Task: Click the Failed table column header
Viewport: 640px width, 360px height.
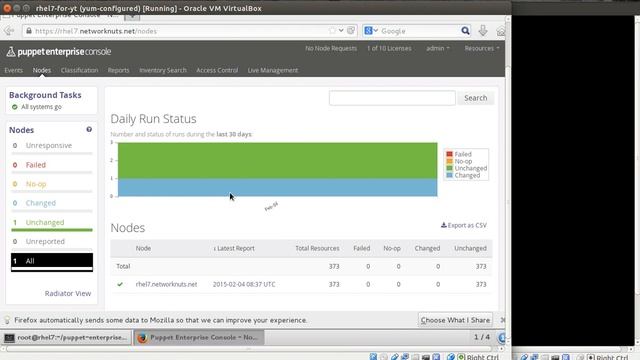Action: pyautogui.click(x=362, y=248)
